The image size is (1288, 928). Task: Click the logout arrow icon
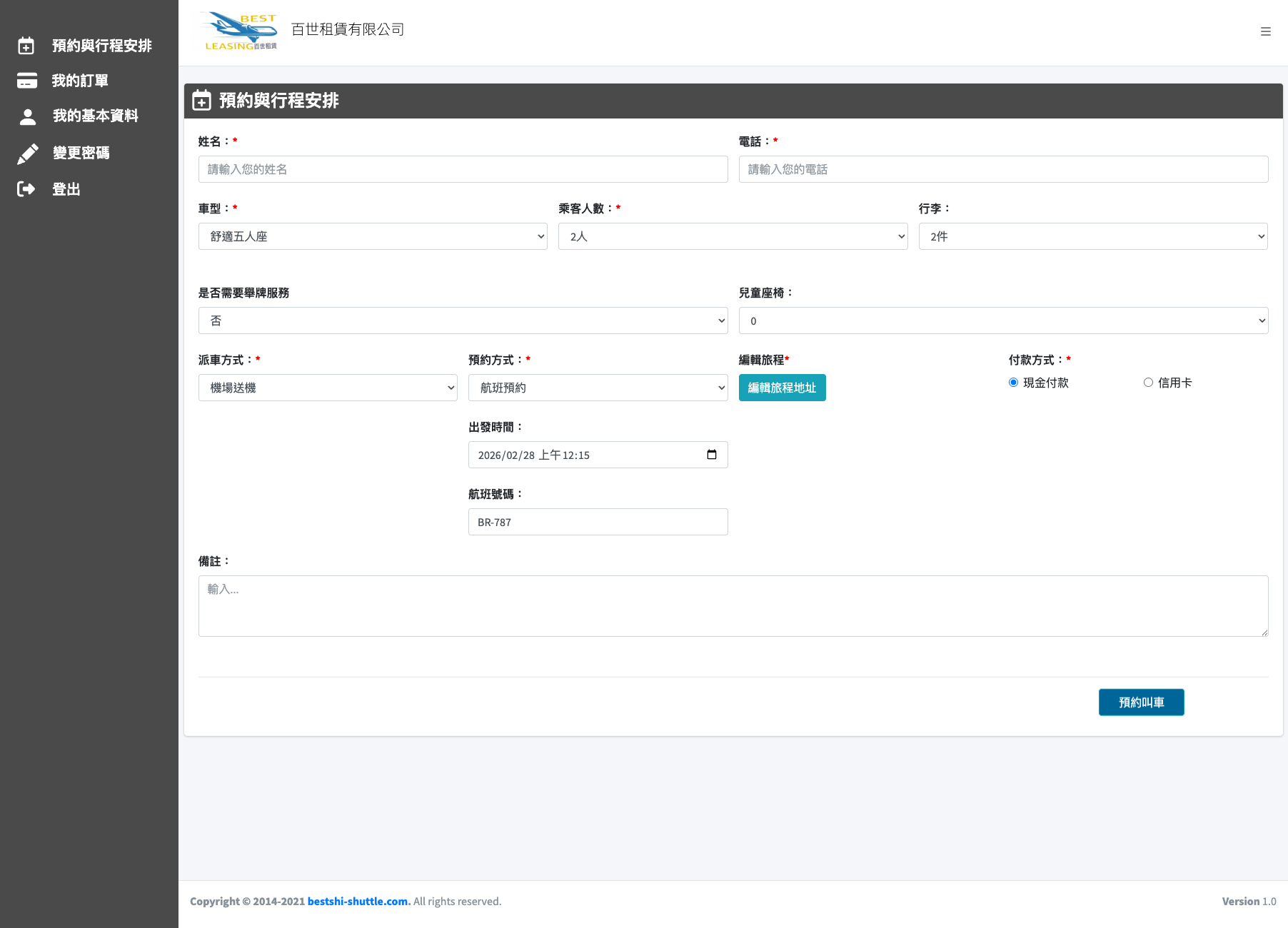pos(26,189)
